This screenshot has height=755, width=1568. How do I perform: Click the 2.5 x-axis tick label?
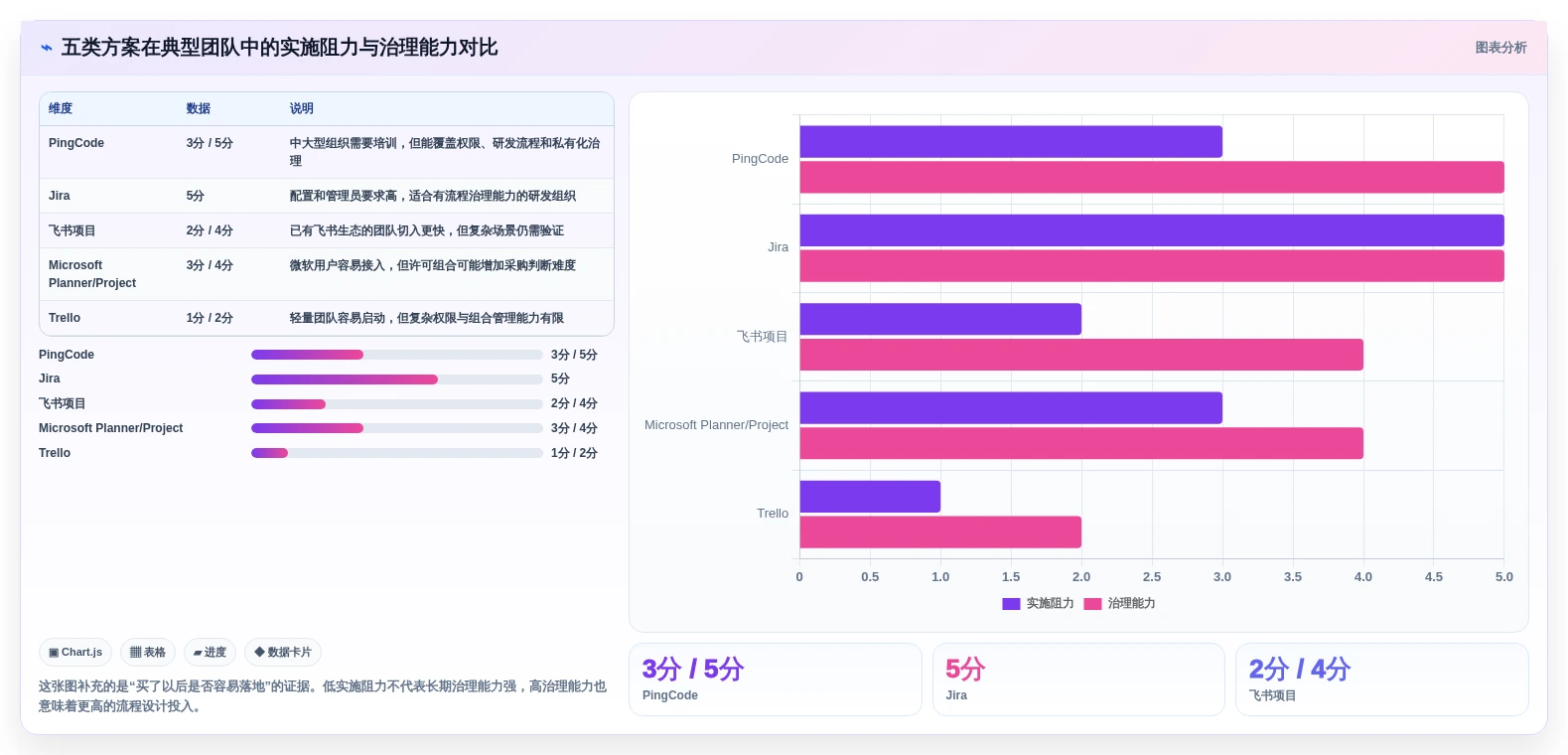pos(1152,577)
